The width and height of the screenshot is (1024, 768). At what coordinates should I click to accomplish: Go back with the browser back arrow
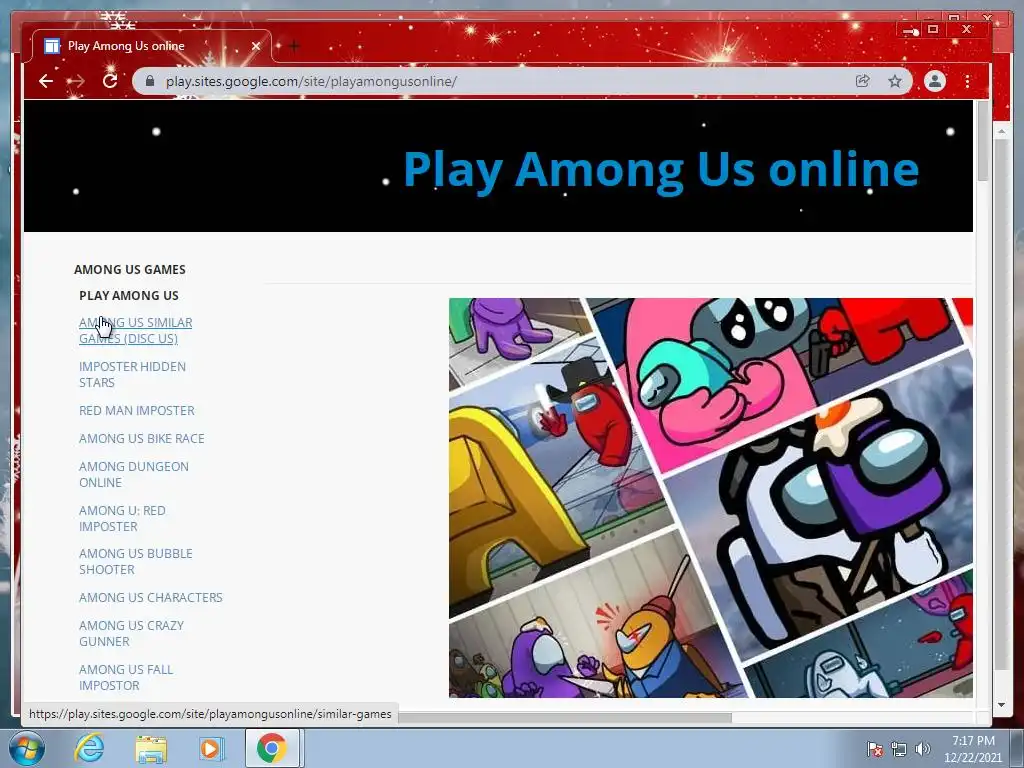[x=46, y=81]
